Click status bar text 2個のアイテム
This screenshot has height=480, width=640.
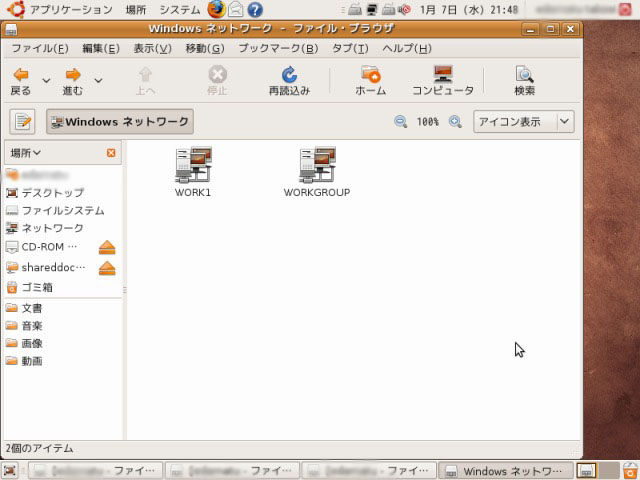[39, 449]
